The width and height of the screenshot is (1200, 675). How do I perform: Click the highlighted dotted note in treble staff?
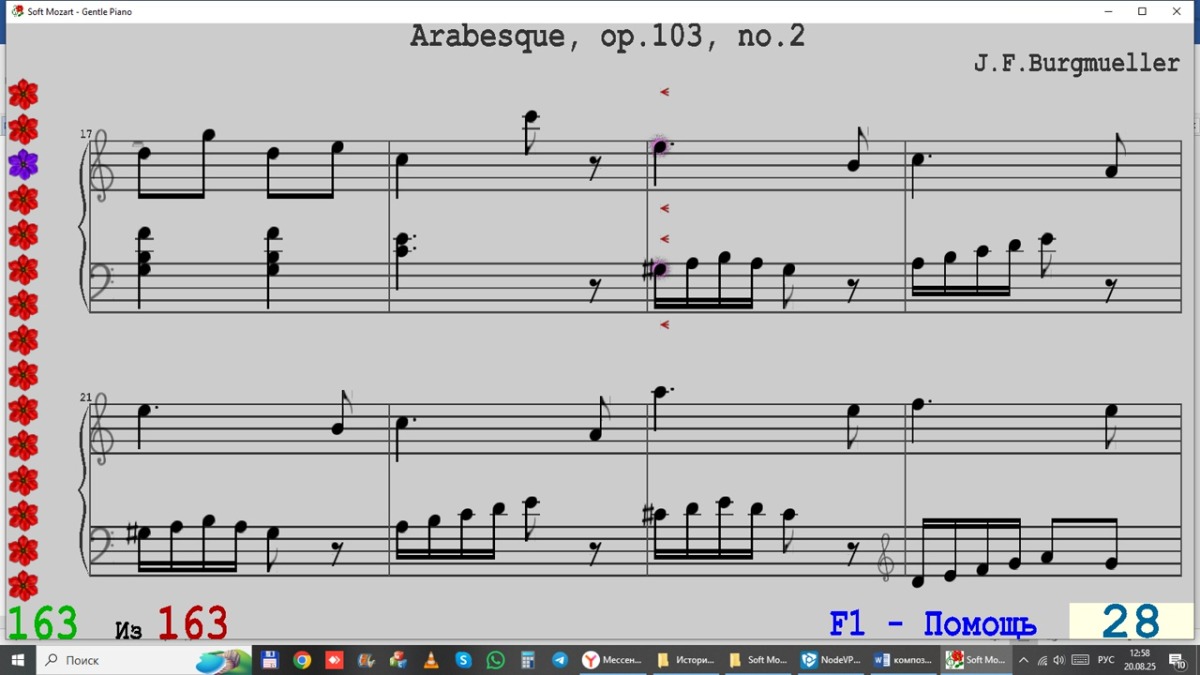[x=658, y=146]
